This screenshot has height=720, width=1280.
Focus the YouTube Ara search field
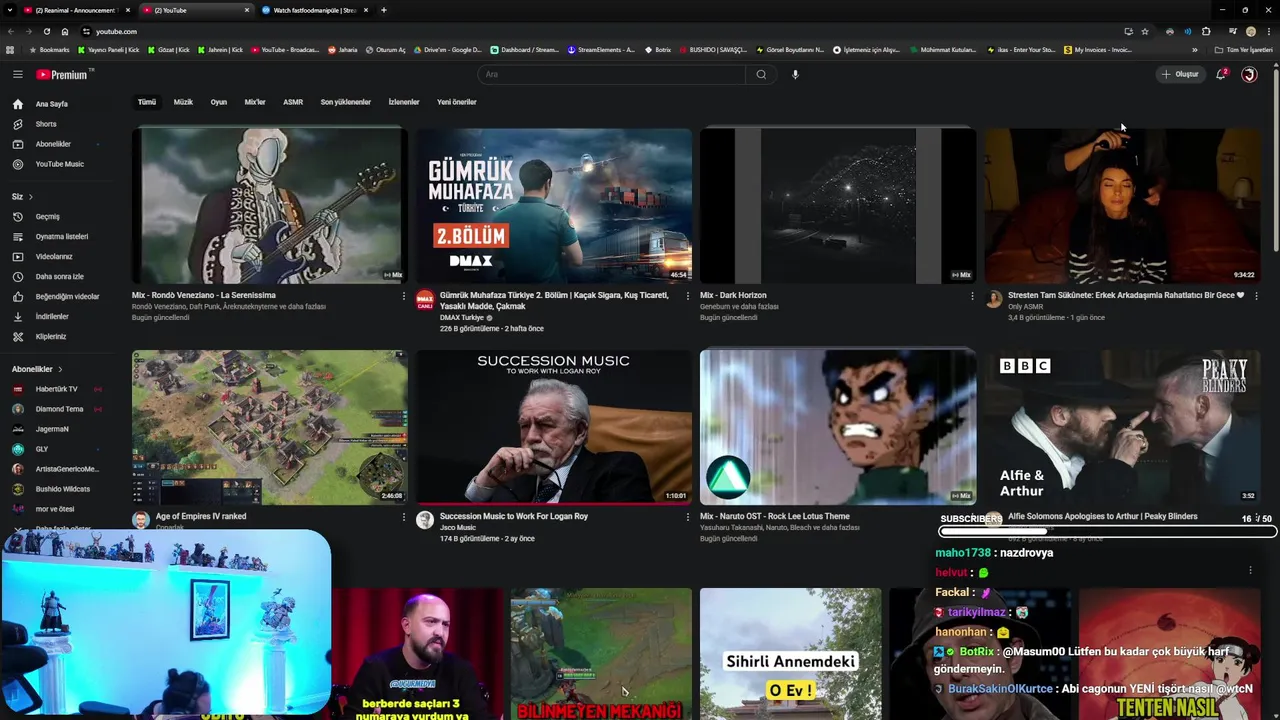[x=612, y=74]
